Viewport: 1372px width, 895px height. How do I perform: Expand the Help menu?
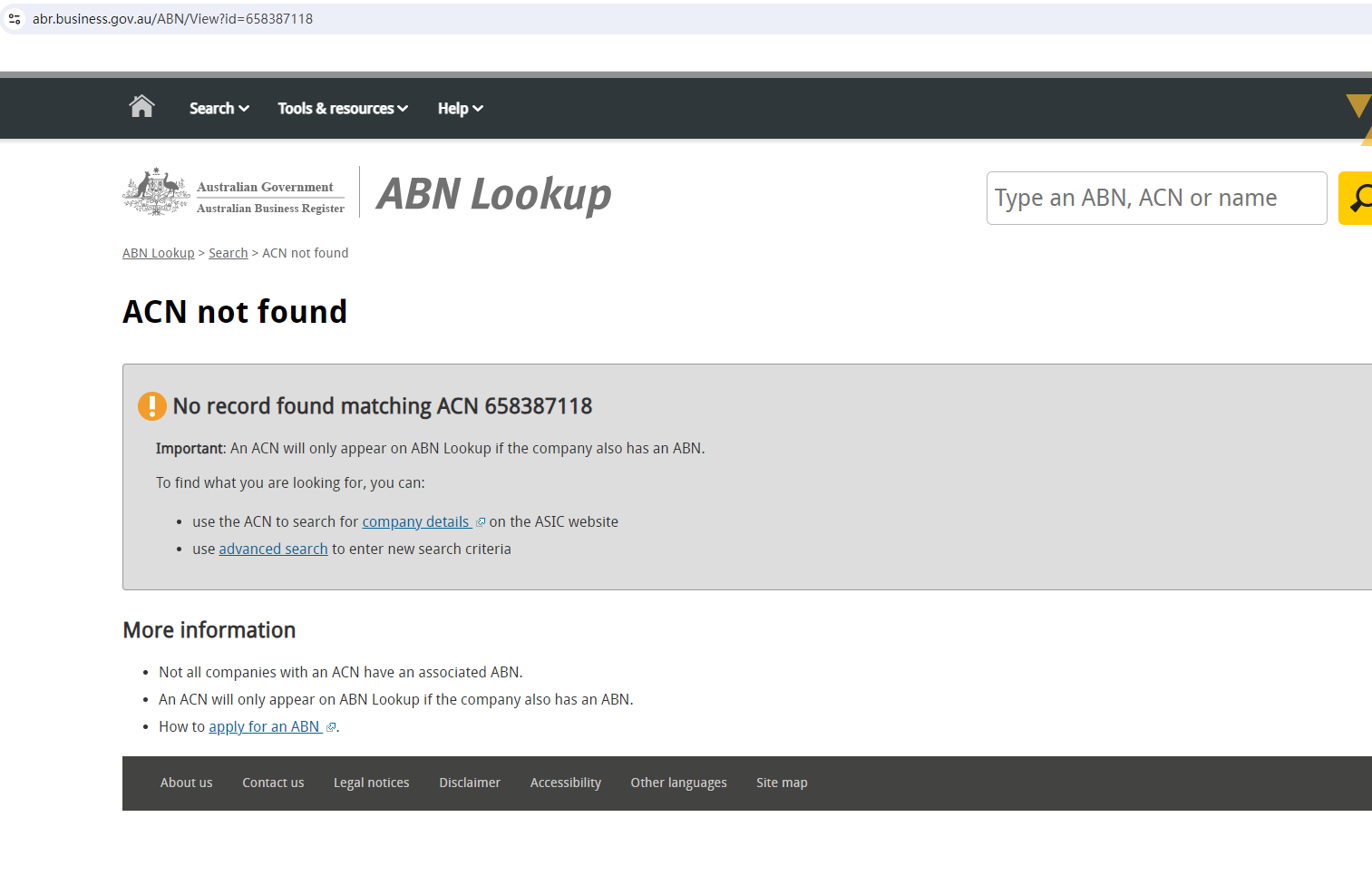(460, 109)
